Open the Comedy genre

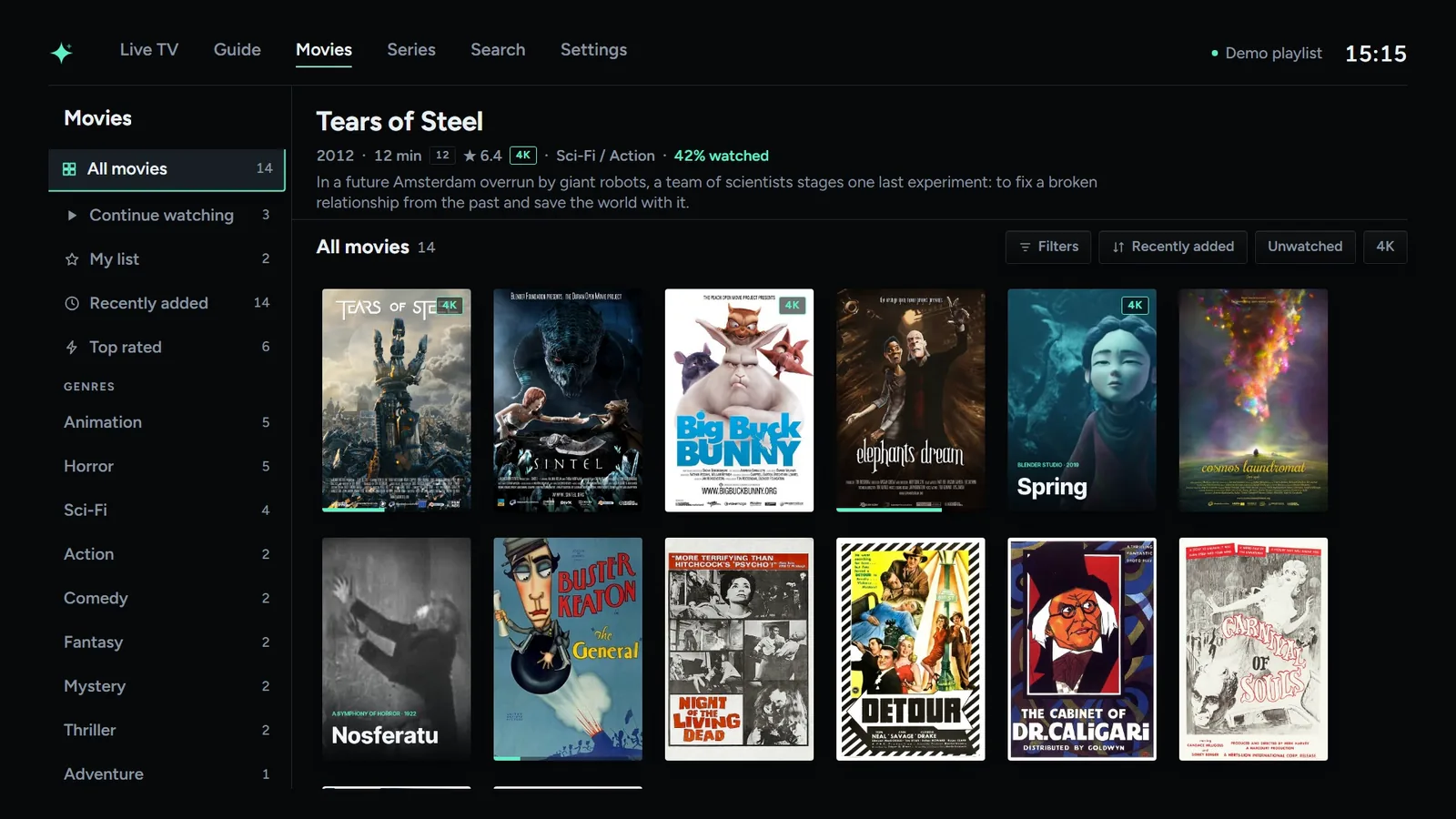pos(167,598)
